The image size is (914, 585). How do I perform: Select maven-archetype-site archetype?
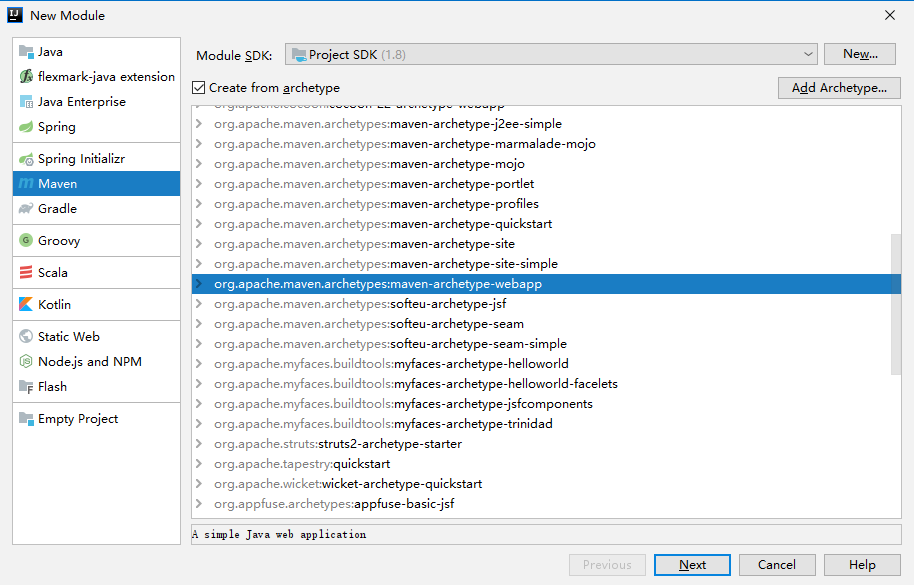[546, 244]
